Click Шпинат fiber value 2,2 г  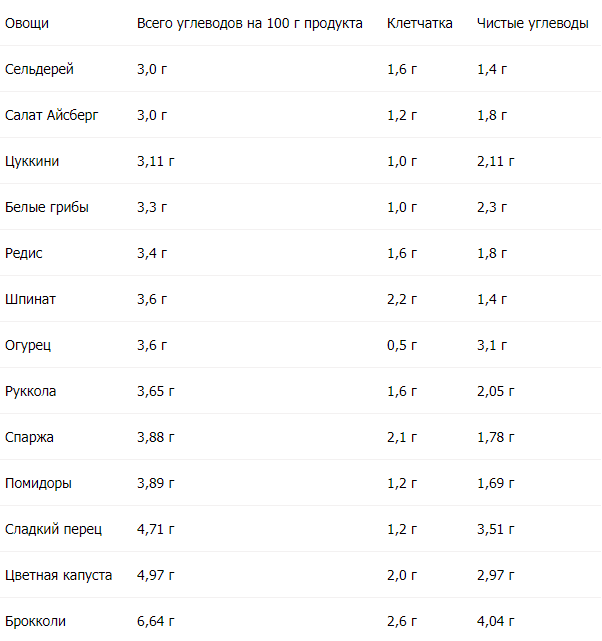click(x=402, y=299)
